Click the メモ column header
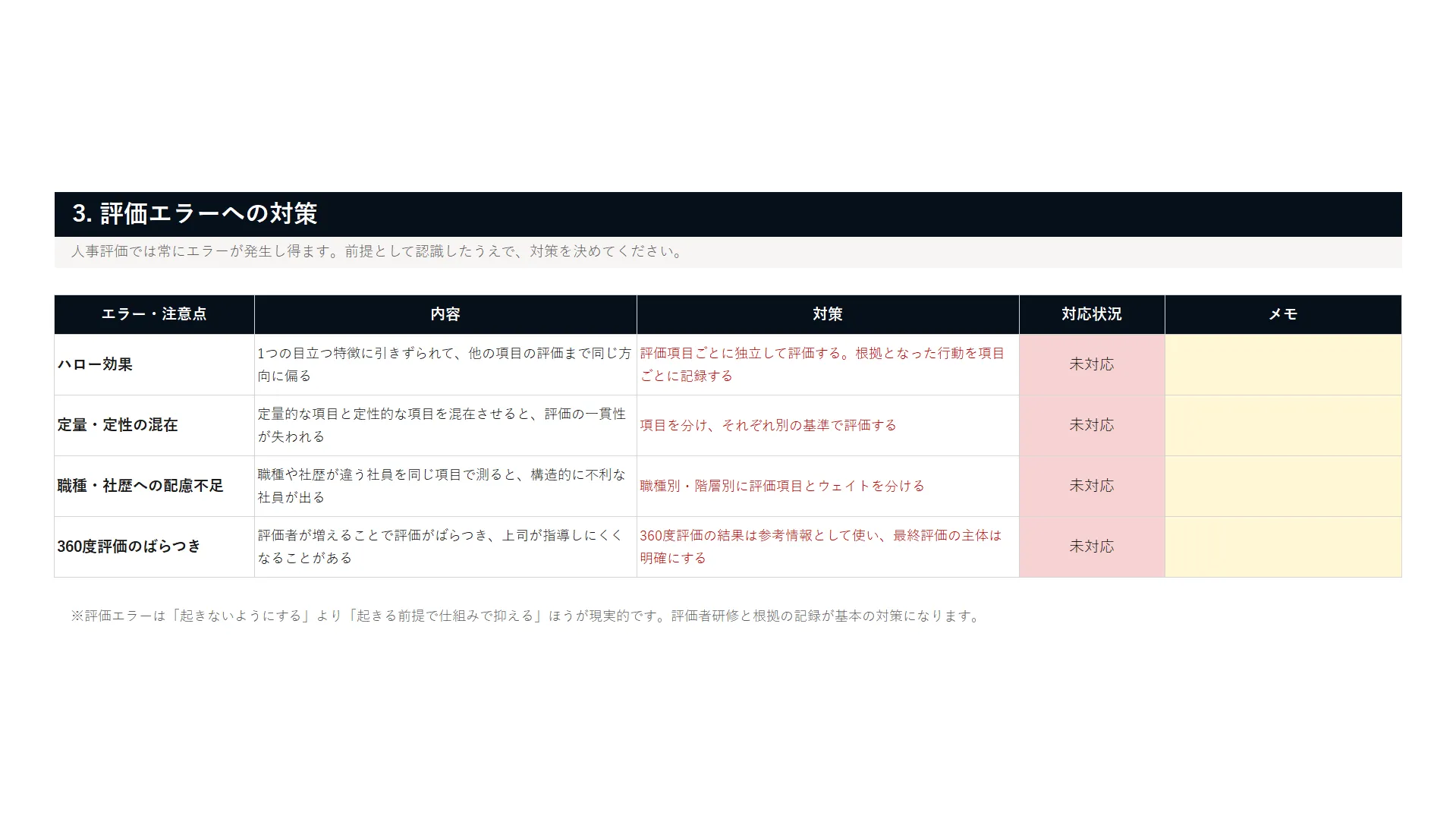 [1283, 314]
